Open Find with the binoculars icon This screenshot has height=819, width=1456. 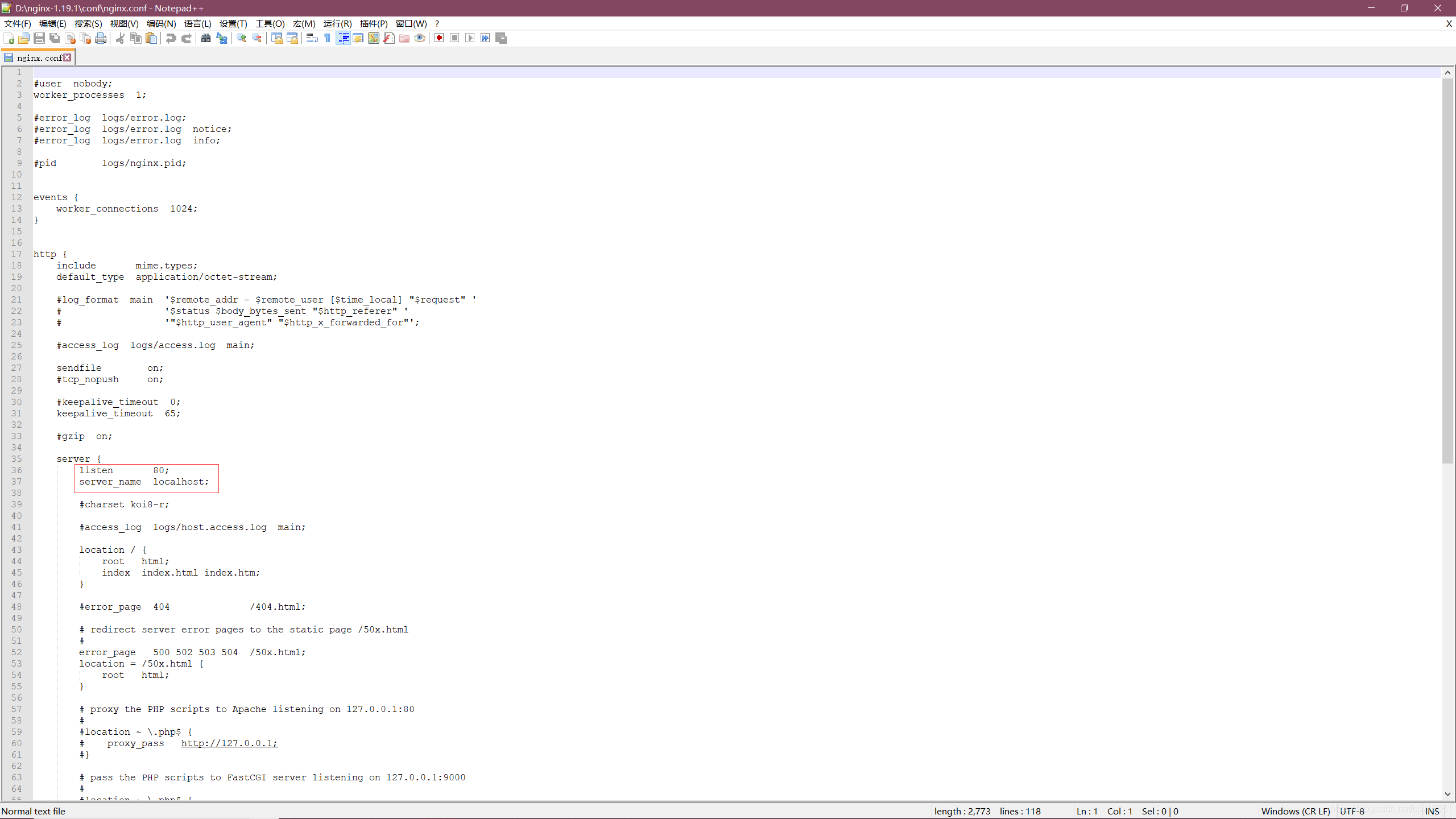coord(206,38)
